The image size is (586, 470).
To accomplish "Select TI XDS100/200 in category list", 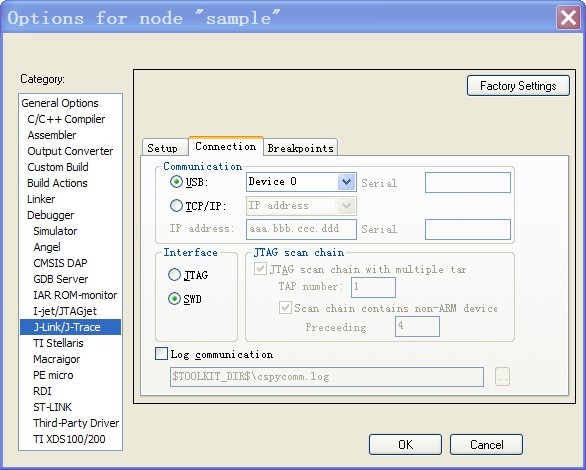I will tap(69, 439).
